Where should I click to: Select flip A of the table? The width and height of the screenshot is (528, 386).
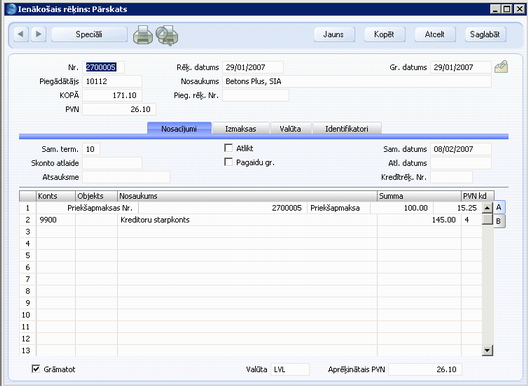[499, 207]
